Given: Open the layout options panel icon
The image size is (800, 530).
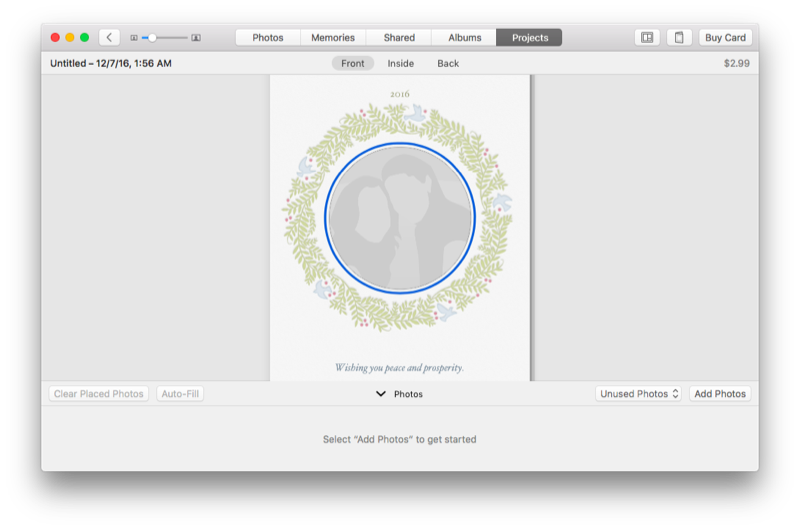Looking at the screenshot, I should (x=647, y=37).
